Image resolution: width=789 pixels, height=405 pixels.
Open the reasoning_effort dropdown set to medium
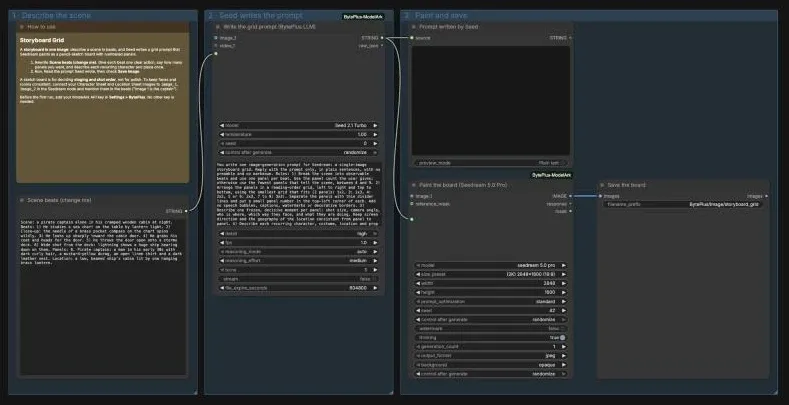point(299,261)
